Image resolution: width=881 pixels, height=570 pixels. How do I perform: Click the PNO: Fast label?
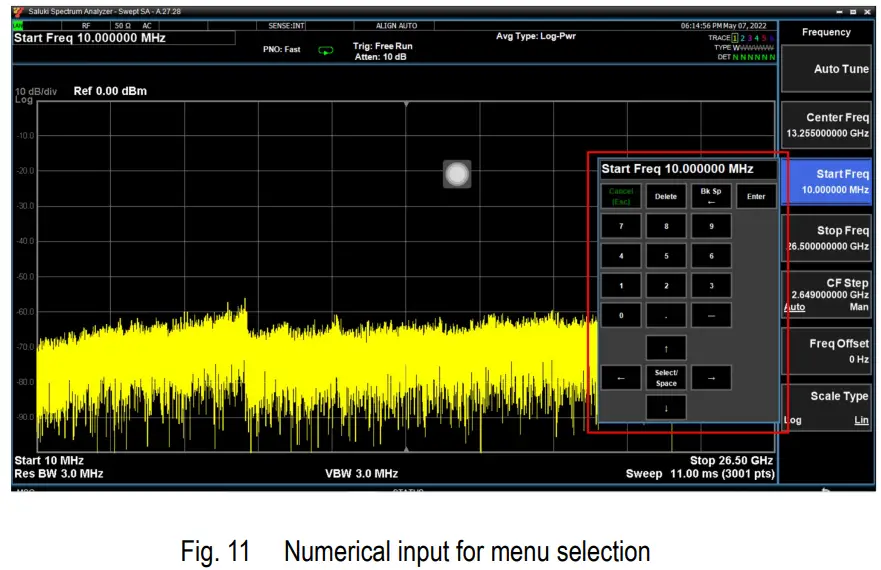click(281, 49)
